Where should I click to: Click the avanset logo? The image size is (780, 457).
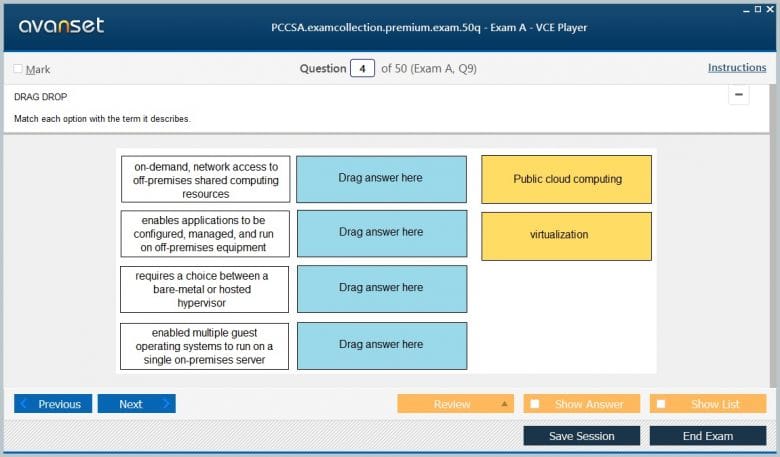point(61,25)
